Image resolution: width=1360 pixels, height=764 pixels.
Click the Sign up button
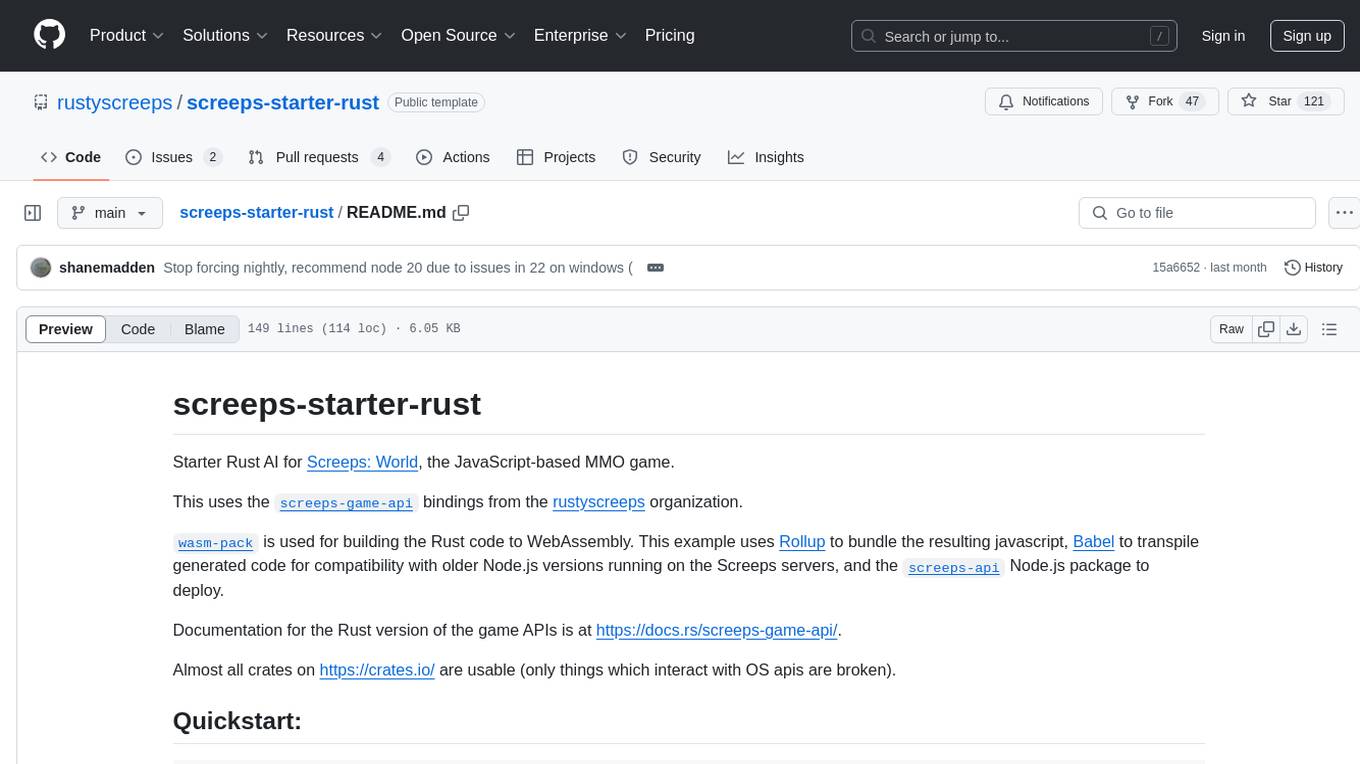tap(1307, 36)
